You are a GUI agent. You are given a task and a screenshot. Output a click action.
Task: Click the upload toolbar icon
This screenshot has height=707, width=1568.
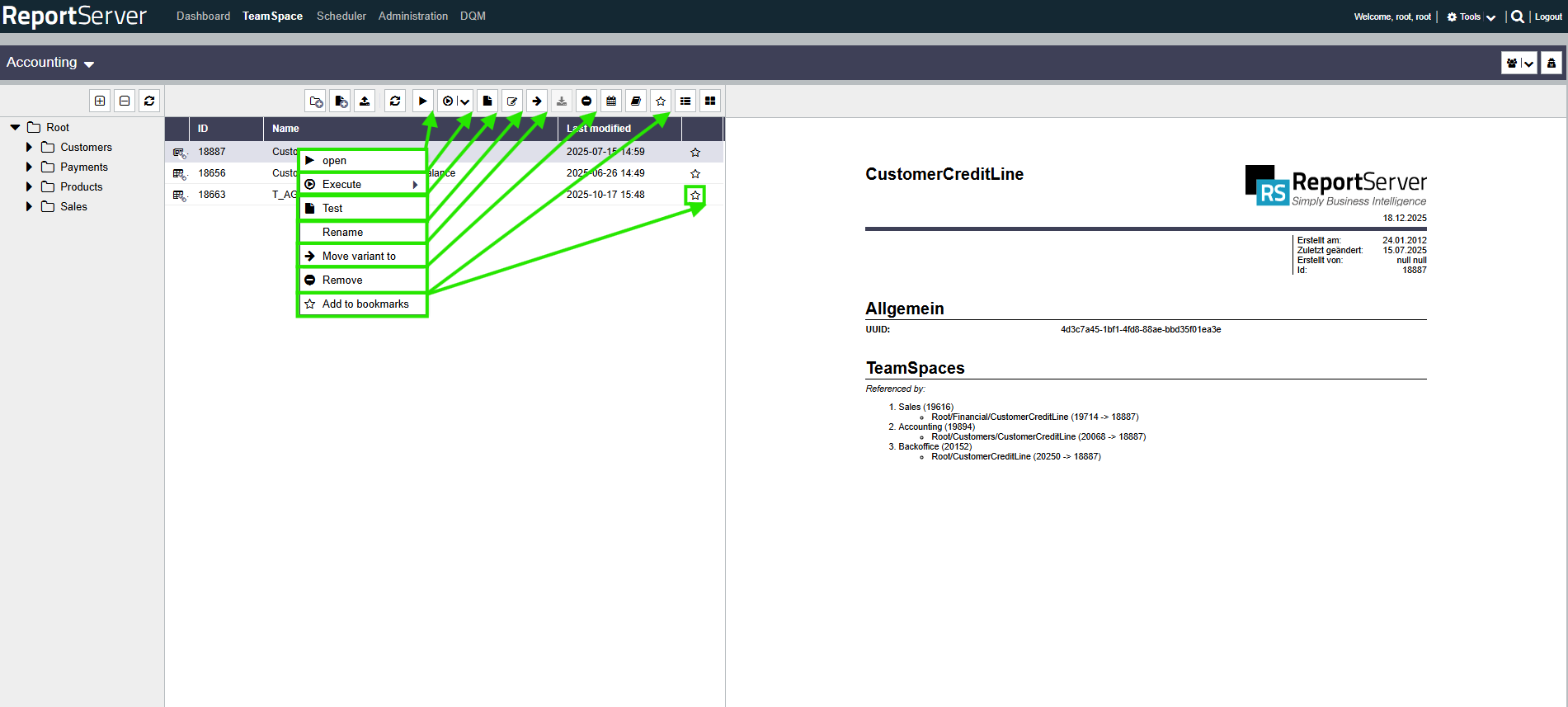365,101
